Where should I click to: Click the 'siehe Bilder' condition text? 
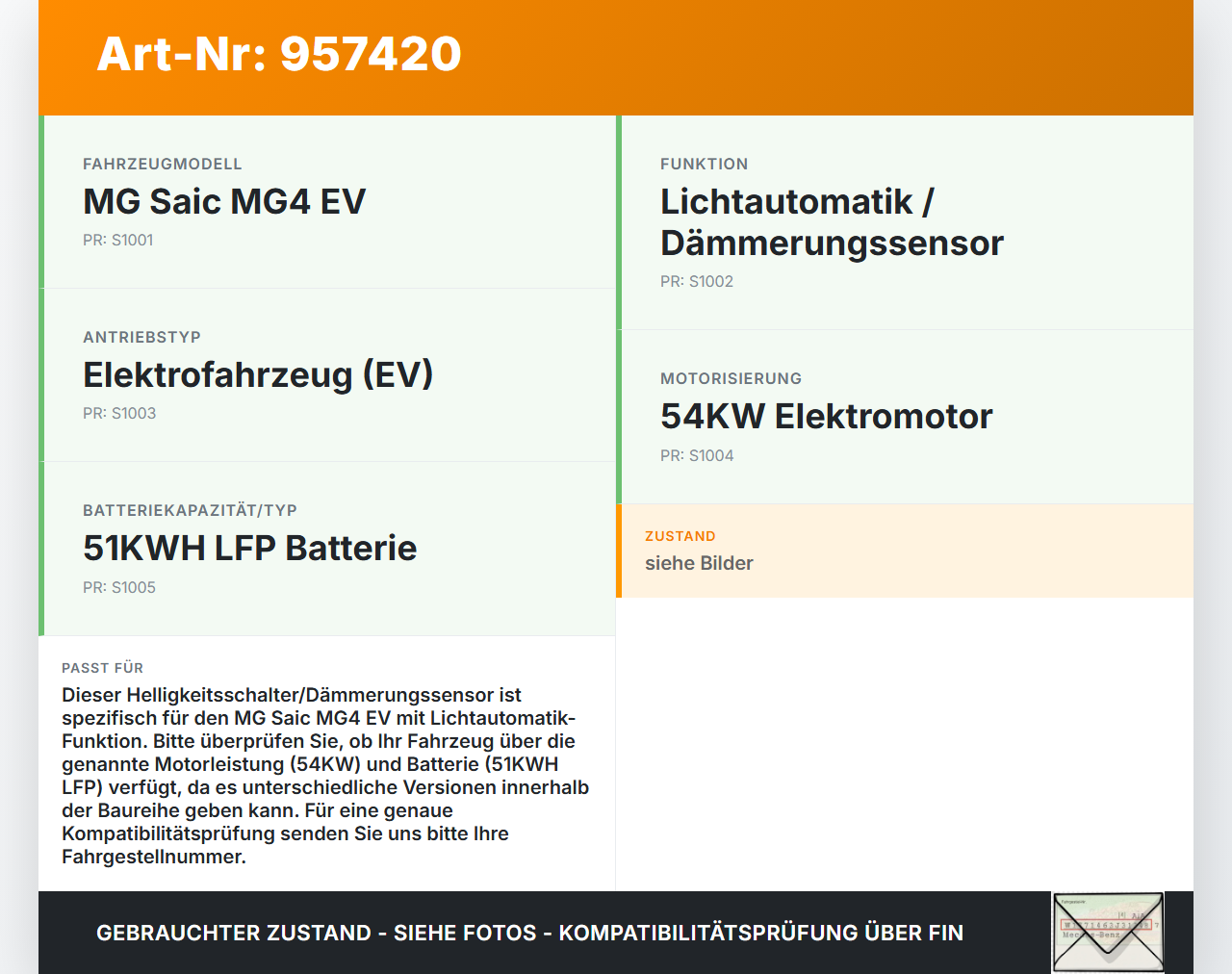pos(699,564)
